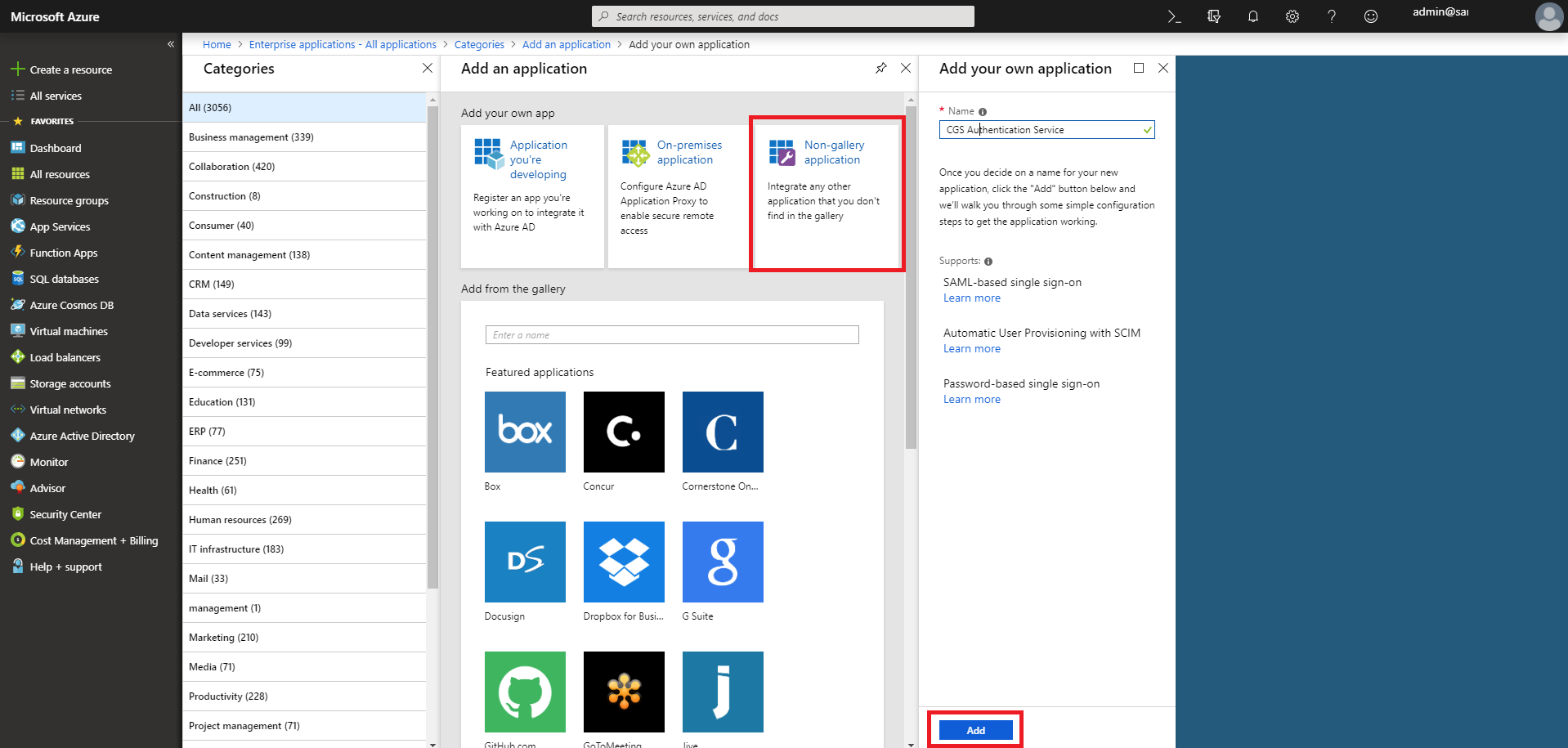Click the Load balancers icon
The image size is (1568, 748).
tap(17, 356)
